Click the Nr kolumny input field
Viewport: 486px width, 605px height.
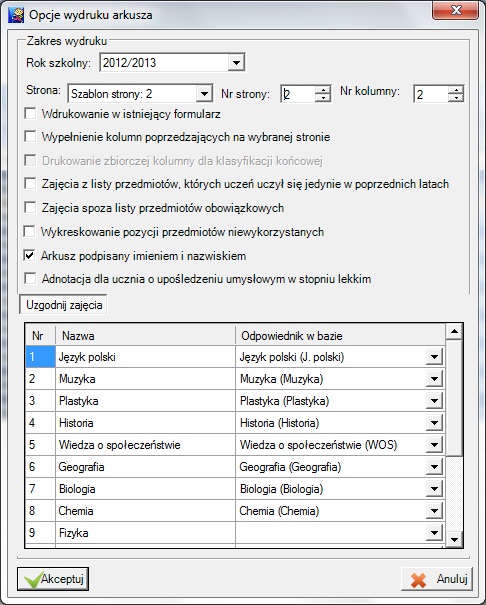point(431,94)
